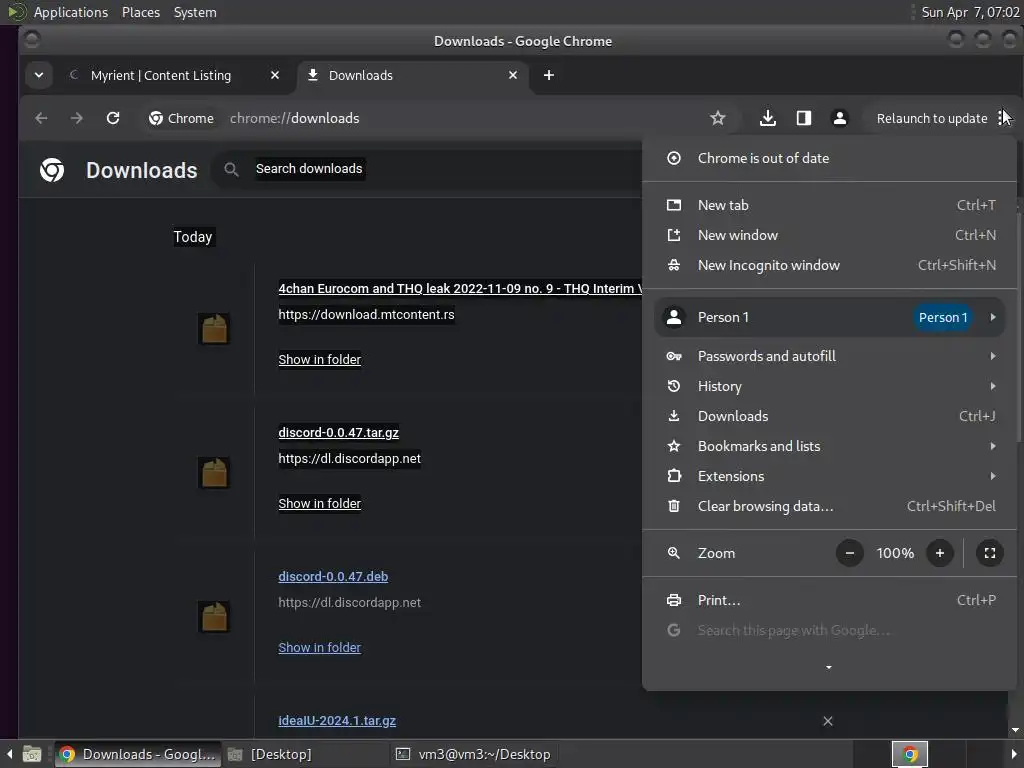Increase zoom with the plus button

point(940,553)
